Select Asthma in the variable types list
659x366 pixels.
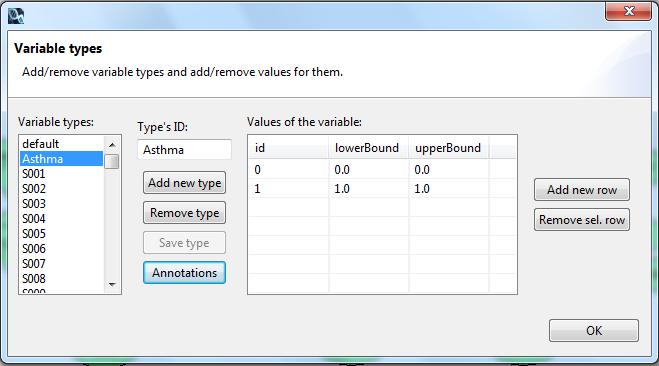point(61,159)
